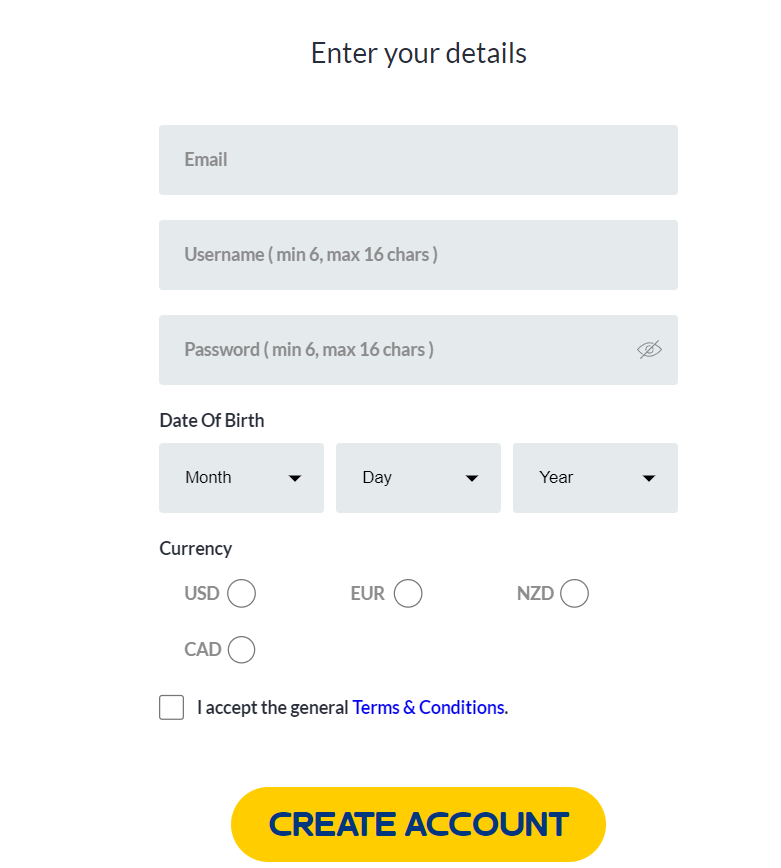Open the Month dropdown
The image size is (781, 868).
pyautogui.click(x=240, y=477)
